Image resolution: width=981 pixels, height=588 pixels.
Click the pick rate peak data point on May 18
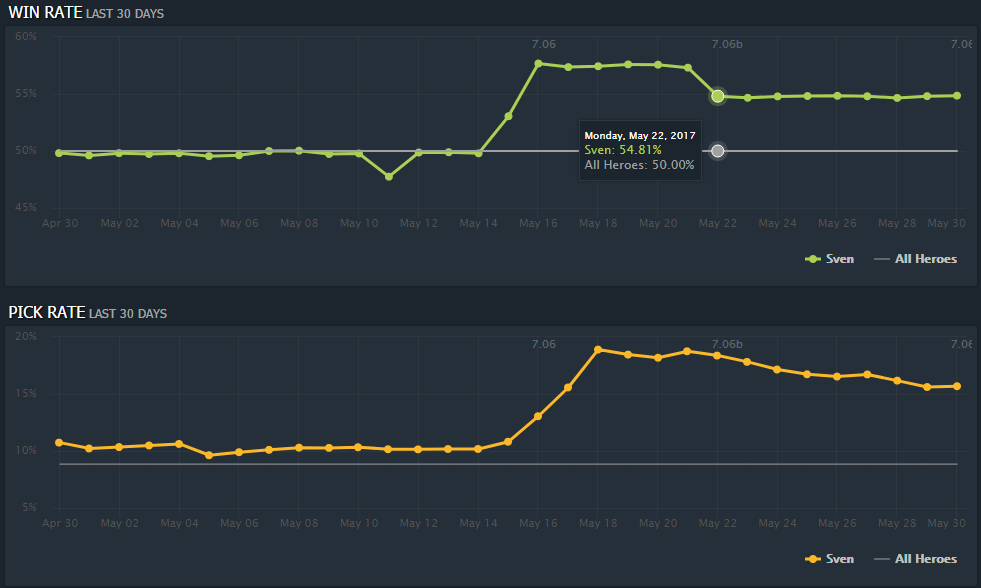point(598,350)
